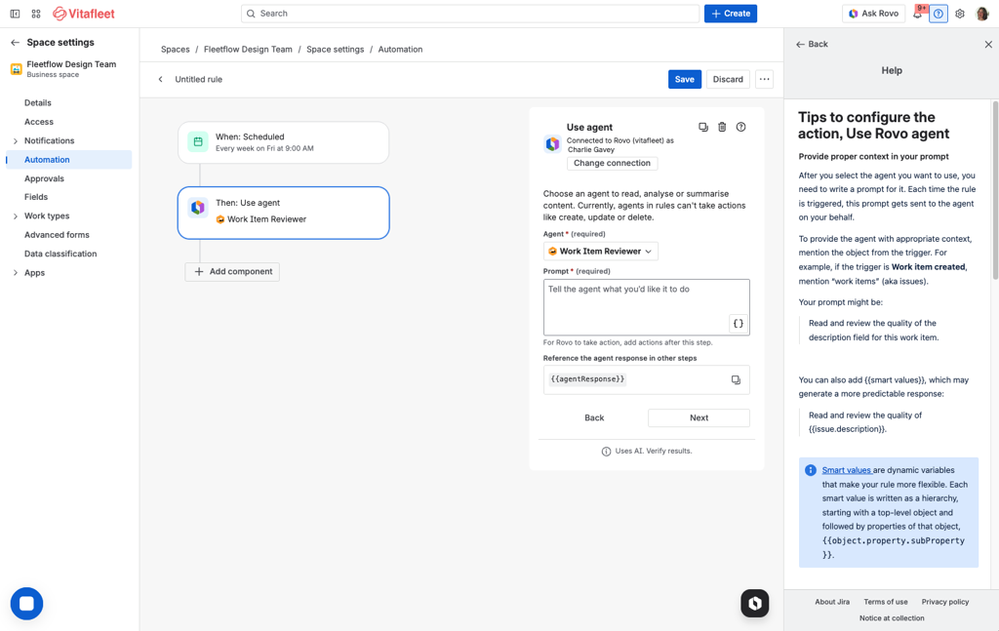
Task: Select the Then: Use agent card
Action: pyautogui.click(x=284, y=213)
